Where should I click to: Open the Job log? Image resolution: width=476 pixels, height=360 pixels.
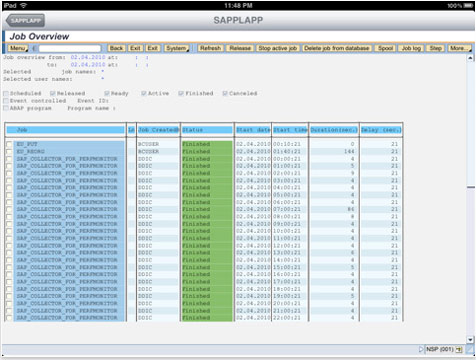click(x=411, y=48)
